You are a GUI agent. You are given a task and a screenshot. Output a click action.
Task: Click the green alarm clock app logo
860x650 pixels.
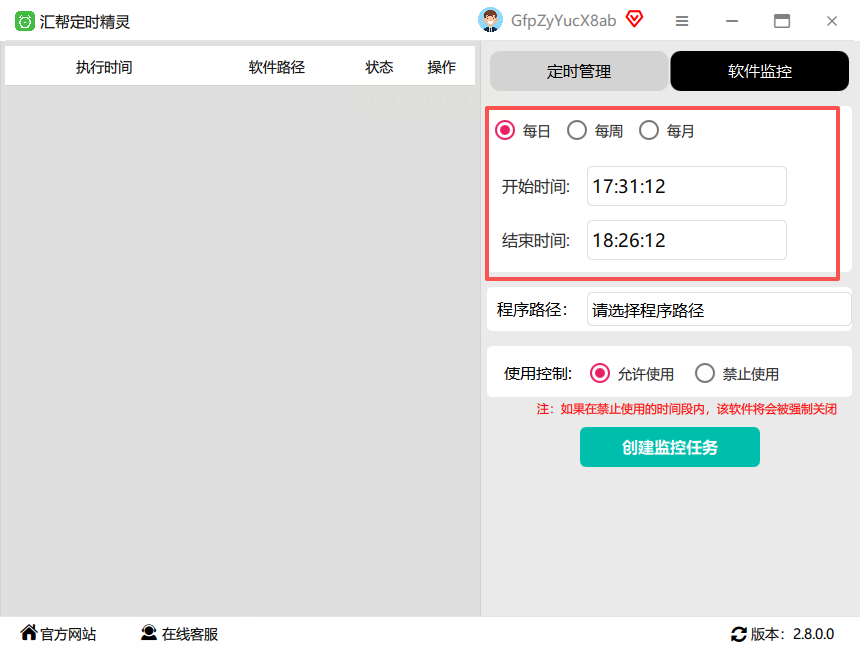[25, 21]
